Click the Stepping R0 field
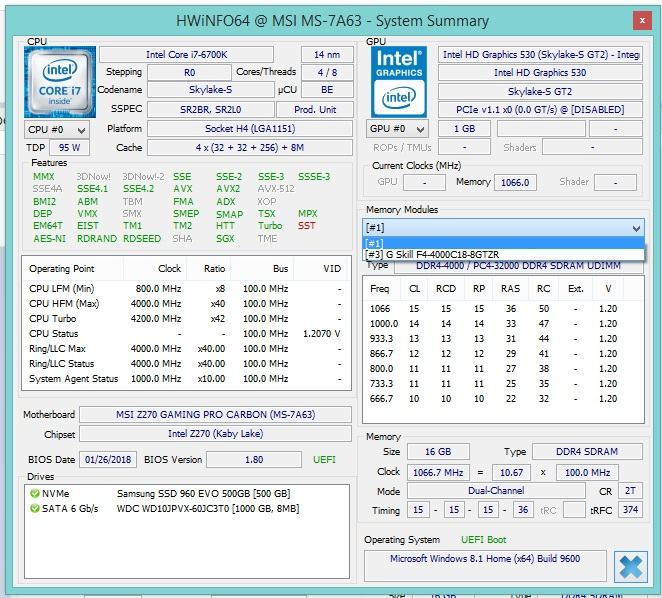 tap(189, 73)
